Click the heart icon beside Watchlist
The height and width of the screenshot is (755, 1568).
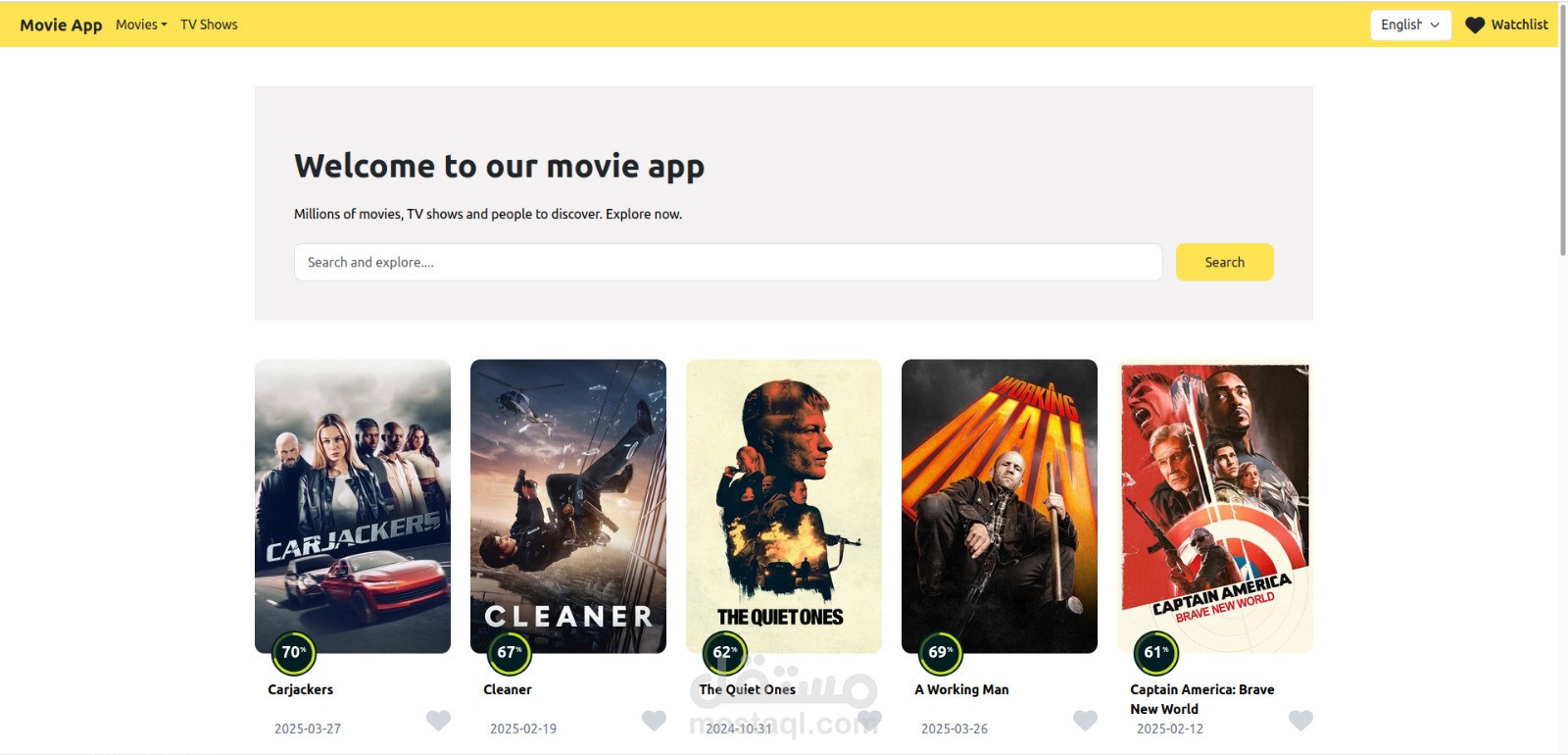[1475, 25]
